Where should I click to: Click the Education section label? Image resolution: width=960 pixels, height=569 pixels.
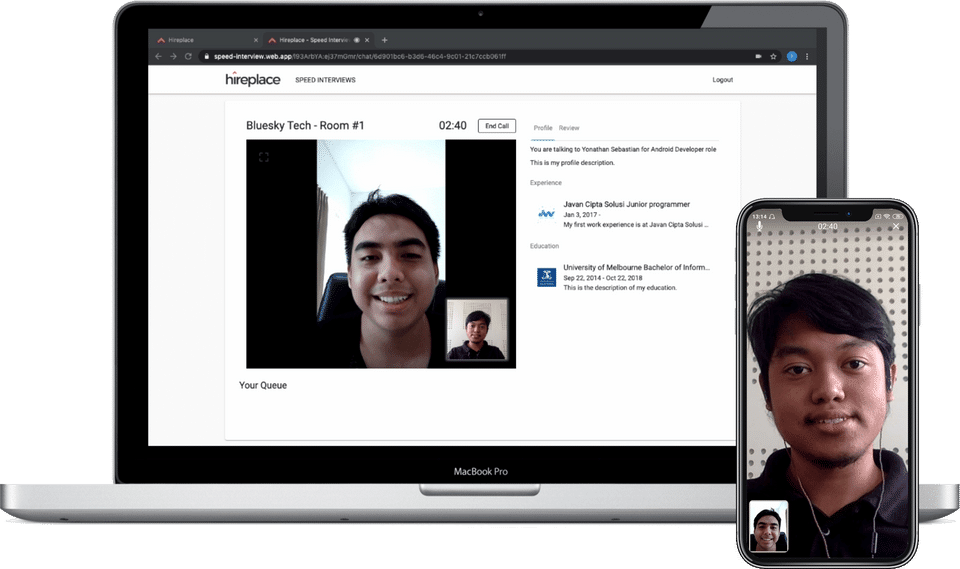[x=544, y=246]
